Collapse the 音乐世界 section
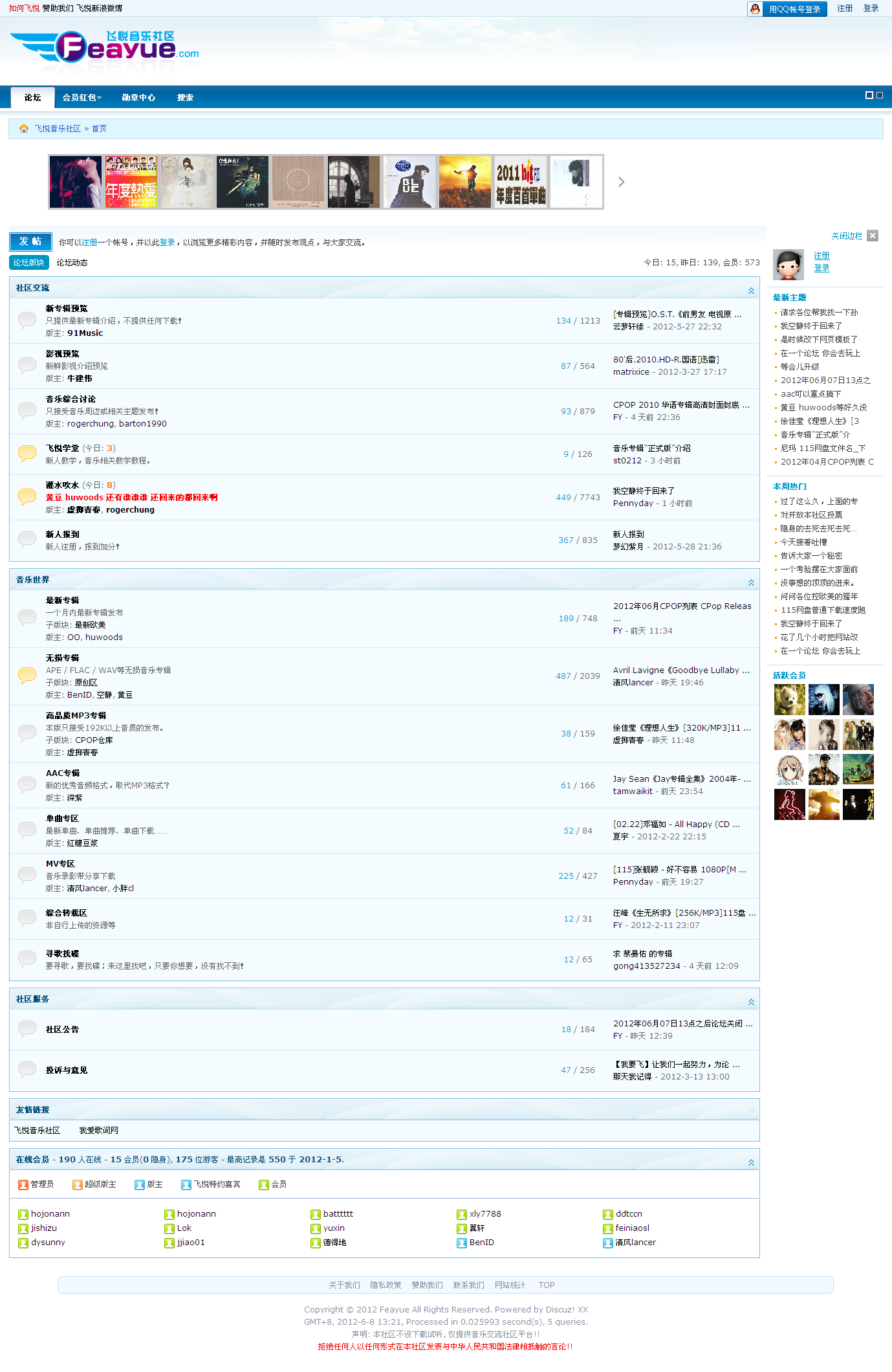 click(751, 582)
